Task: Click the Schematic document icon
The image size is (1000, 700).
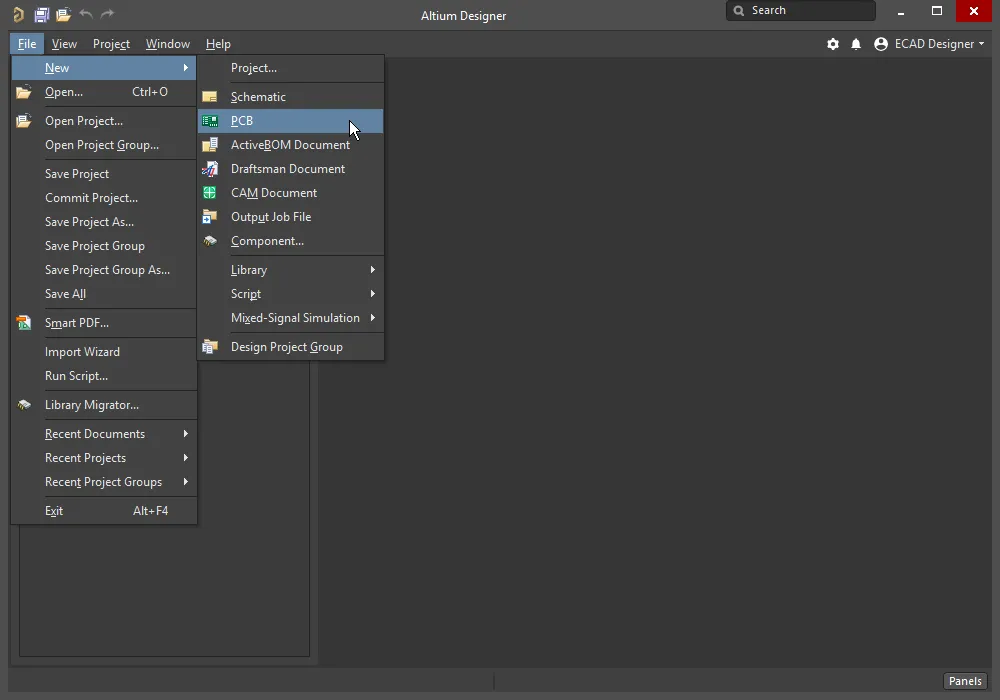Action: (x=210, y=97)
